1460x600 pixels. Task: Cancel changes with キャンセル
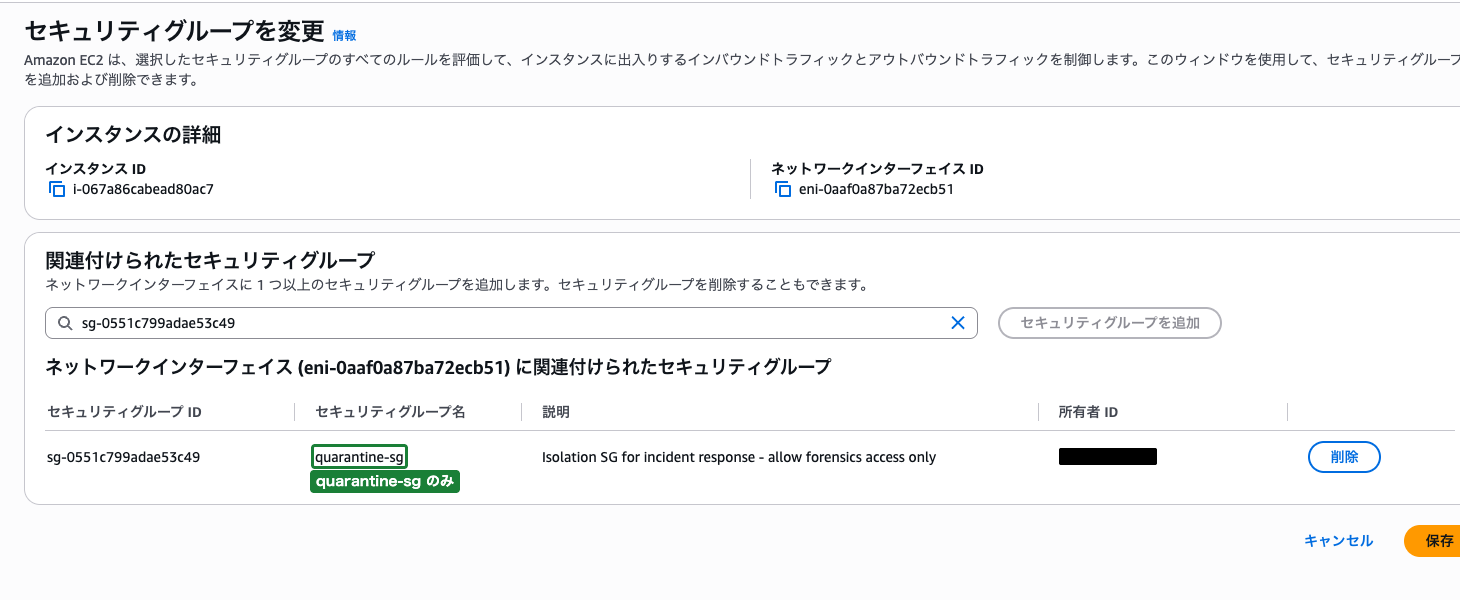click(x=1338, y=541)
